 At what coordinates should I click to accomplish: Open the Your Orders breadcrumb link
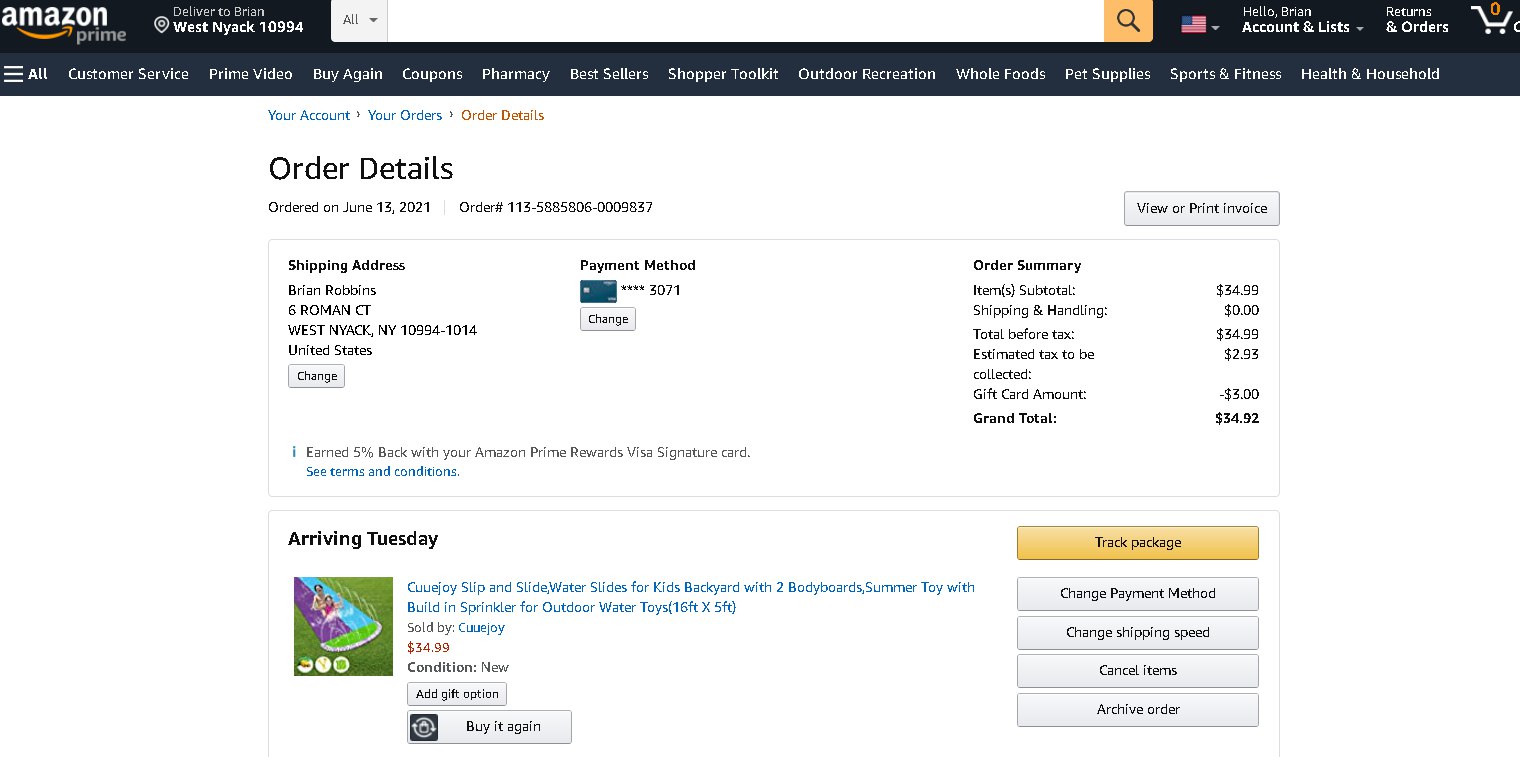pyautogui.click(x=405, y=115)
